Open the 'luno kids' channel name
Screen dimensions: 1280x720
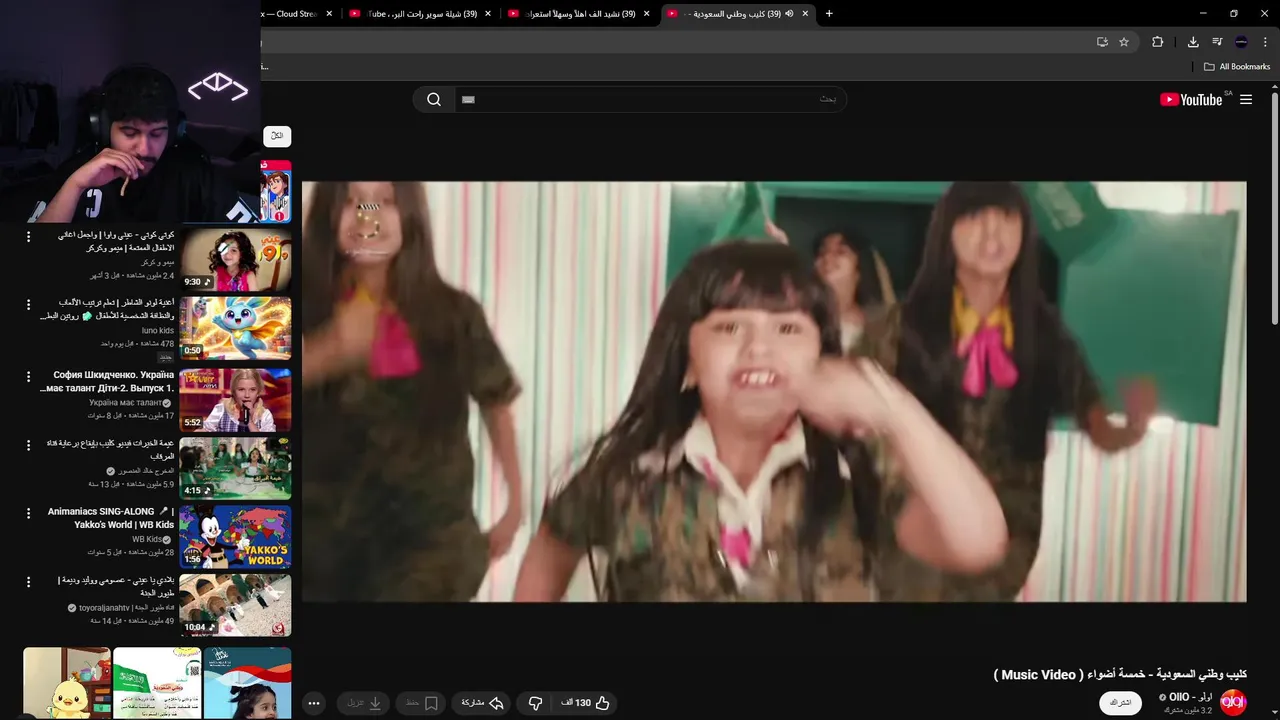pyautogui.click(x=158, y=330)
